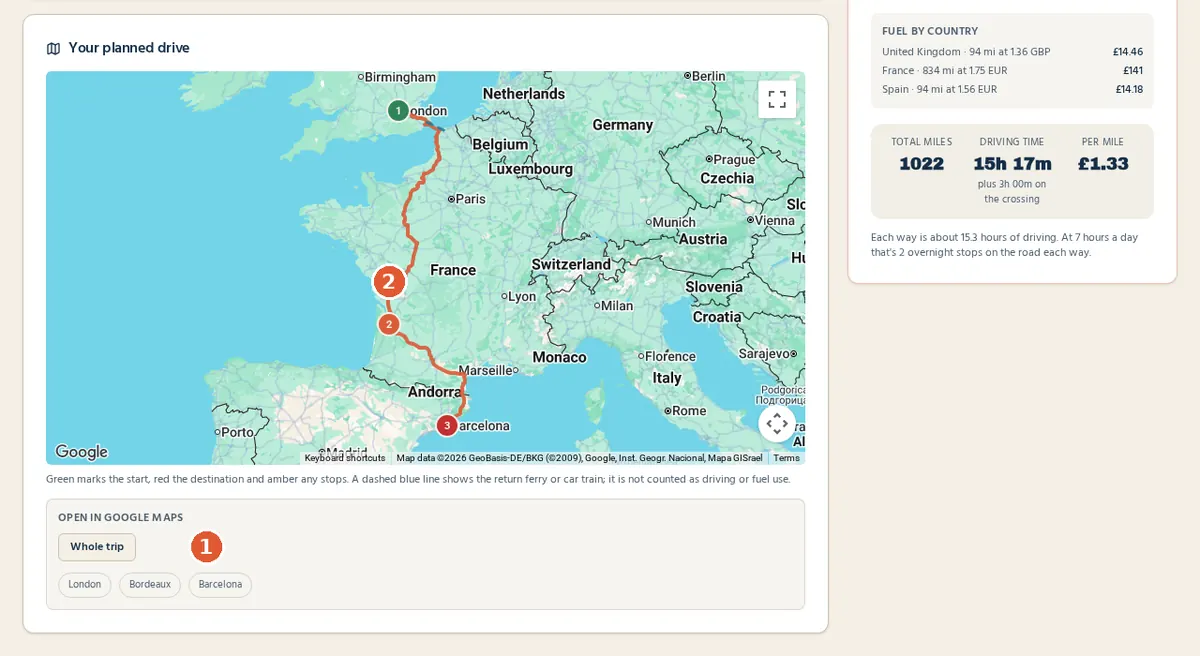The width and height of the screenshot is (1200, 656).
Task: Open the map Terms link
Action: click(x=786, y=458)
